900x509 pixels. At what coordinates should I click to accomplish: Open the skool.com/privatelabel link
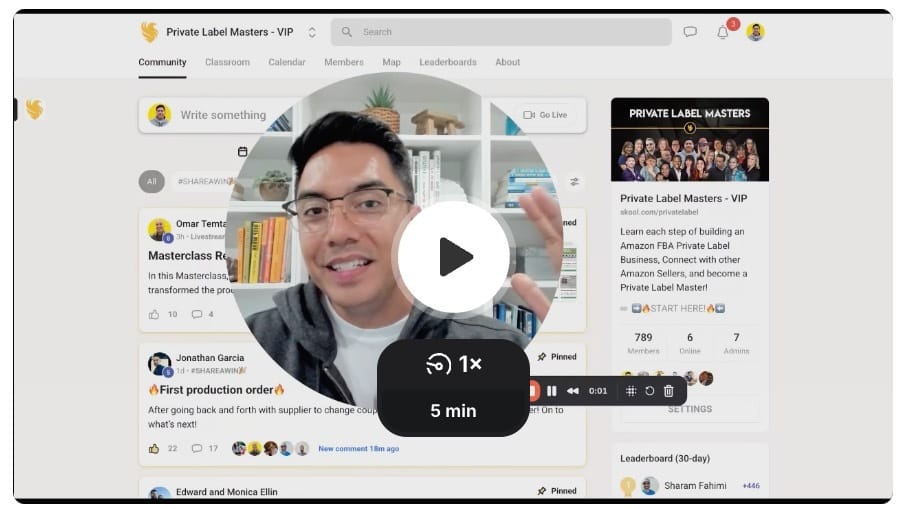pyautogui.click(x=659, y=212)
